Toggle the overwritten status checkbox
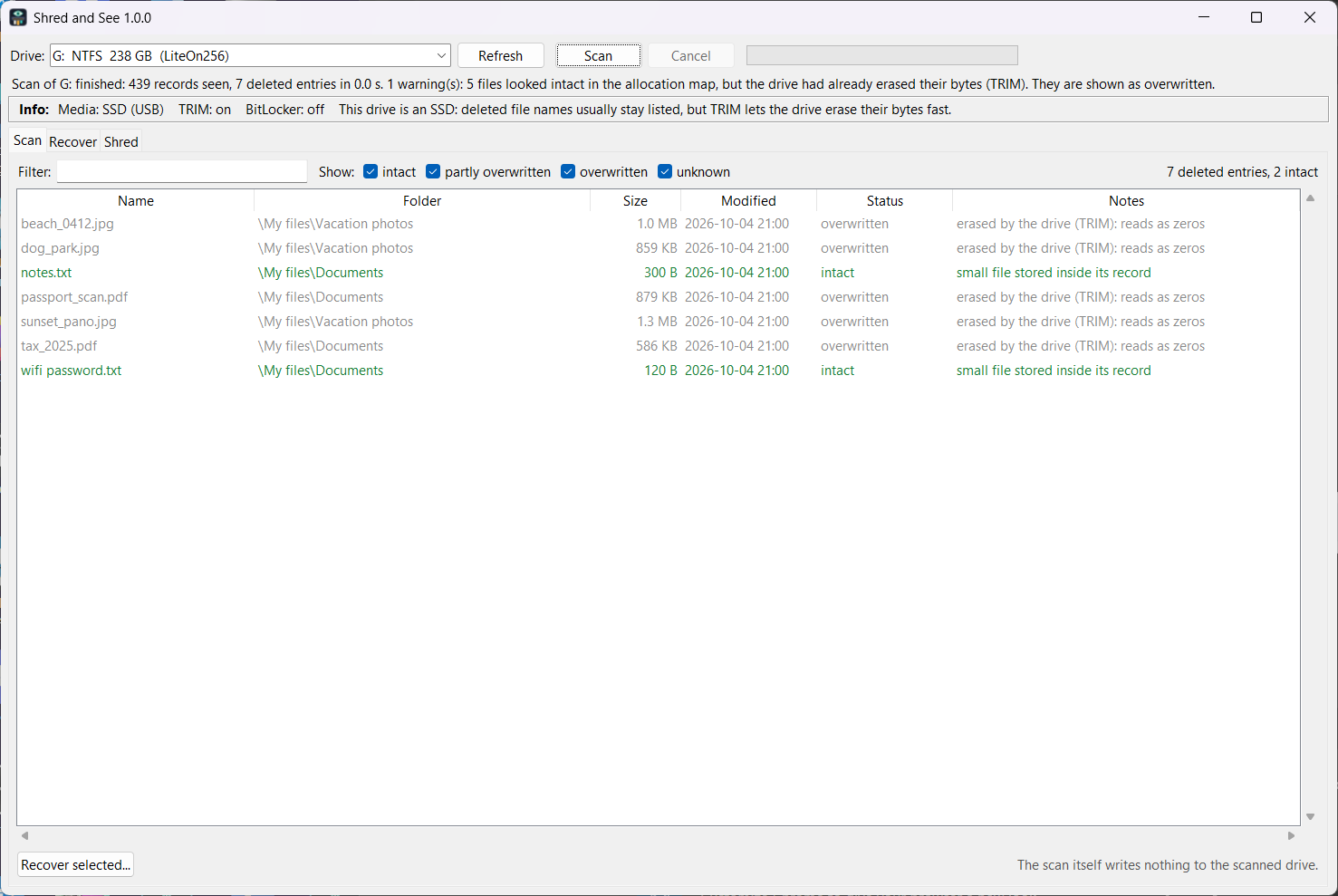This screenshot has width=1338, height=896. pyautogui.click(x=568, y=172)
